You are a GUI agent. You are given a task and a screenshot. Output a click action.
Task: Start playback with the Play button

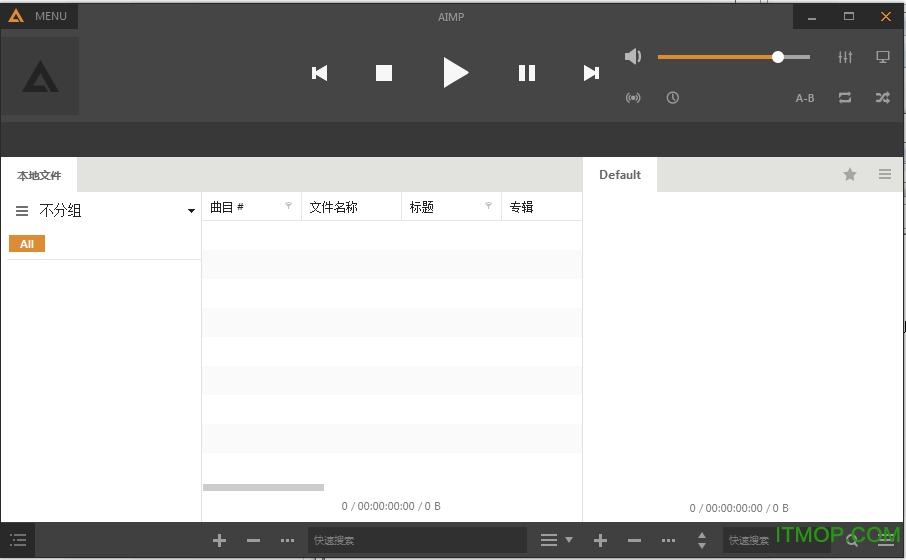[x=455, y=72]
